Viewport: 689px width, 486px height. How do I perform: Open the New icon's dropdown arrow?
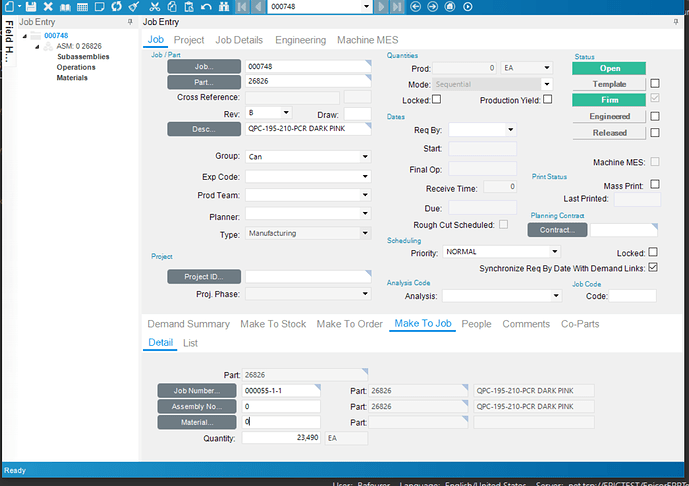pyautogui.click(x=20, y=7)
